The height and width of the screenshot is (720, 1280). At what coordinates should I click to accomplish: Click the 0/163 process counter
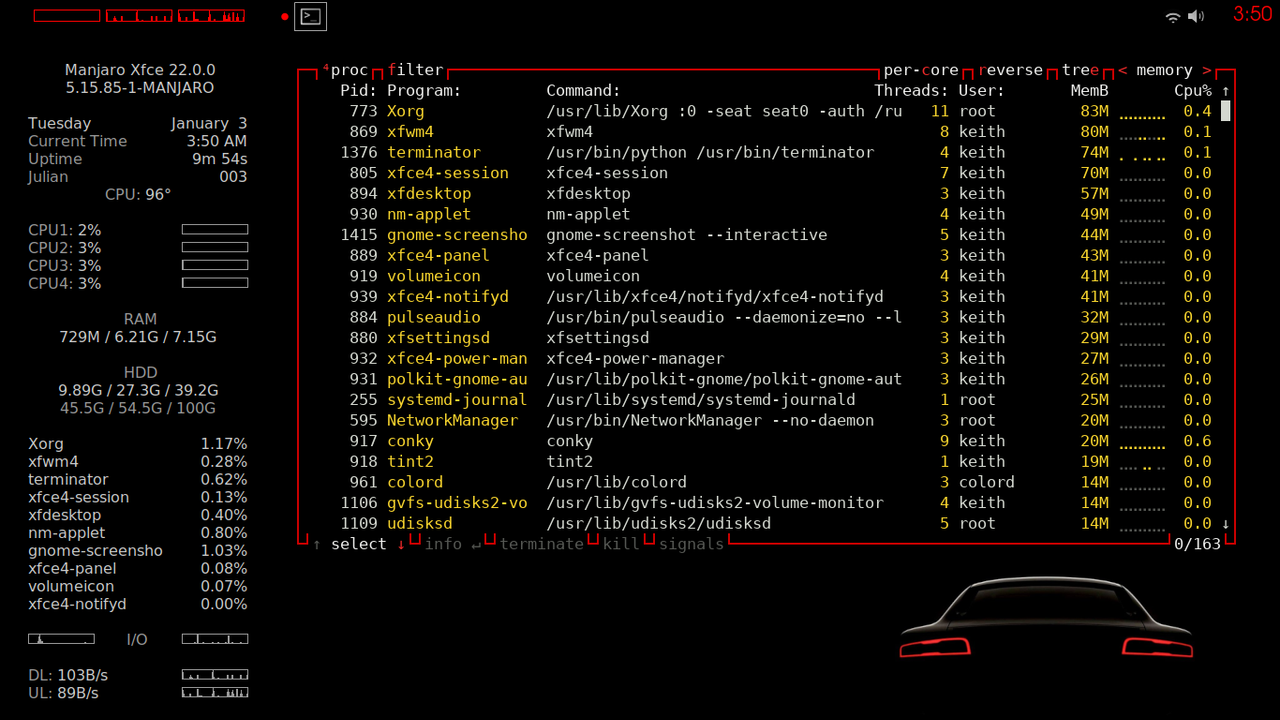coord(1198,544)
